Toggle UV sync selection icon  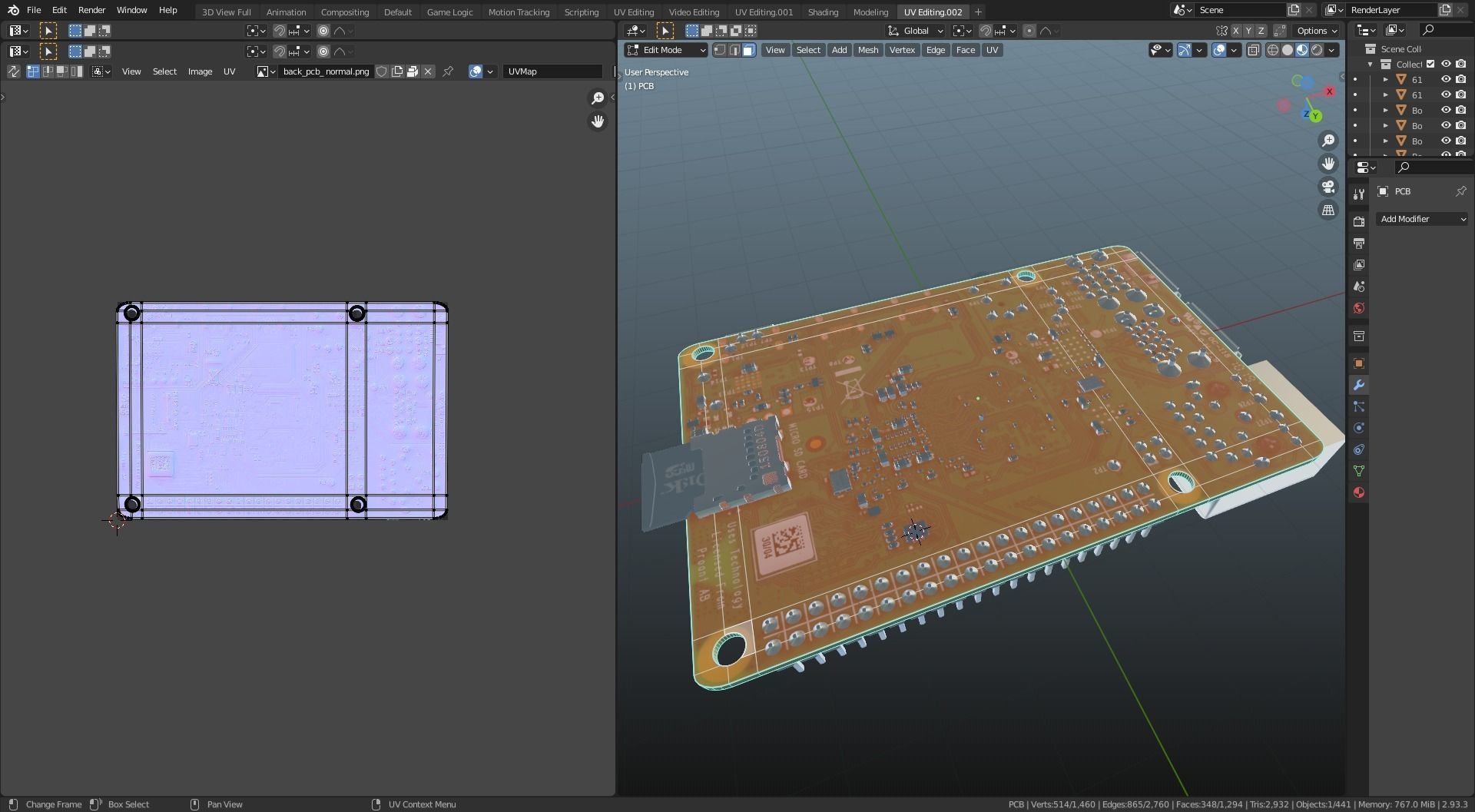13,71
